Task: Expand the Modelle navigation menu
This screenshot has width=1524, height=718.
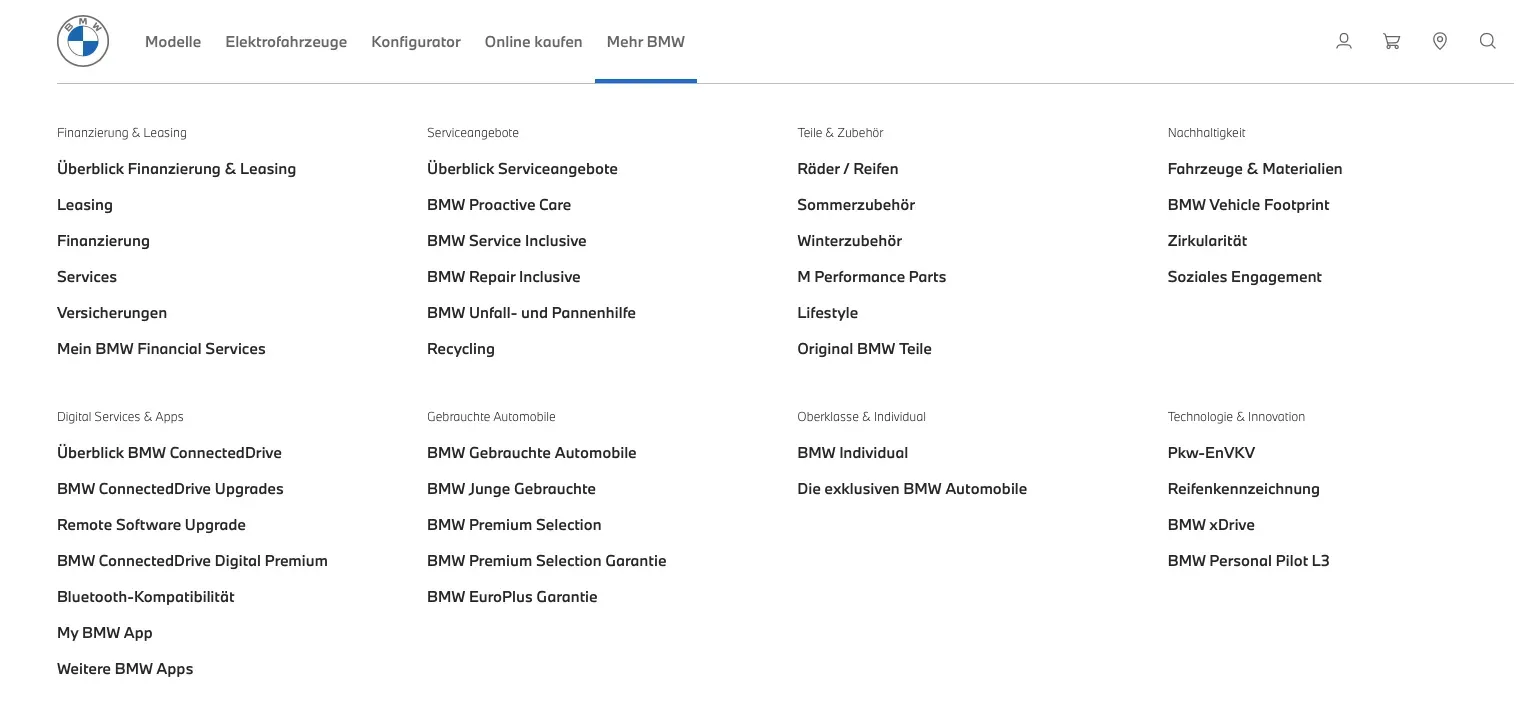Action: pyautogui.click(x=173, y=42)
